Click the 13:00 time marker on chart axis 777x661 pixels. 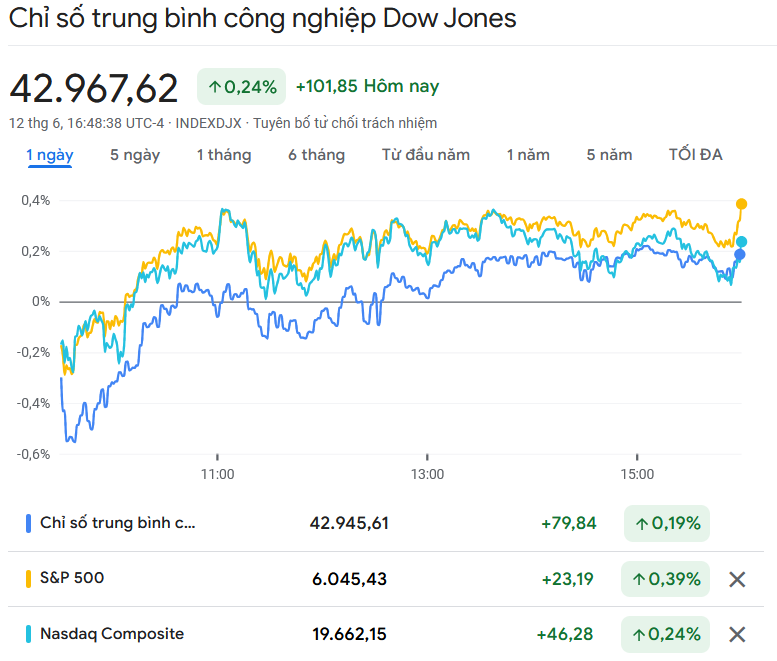(x=427, y=474)
